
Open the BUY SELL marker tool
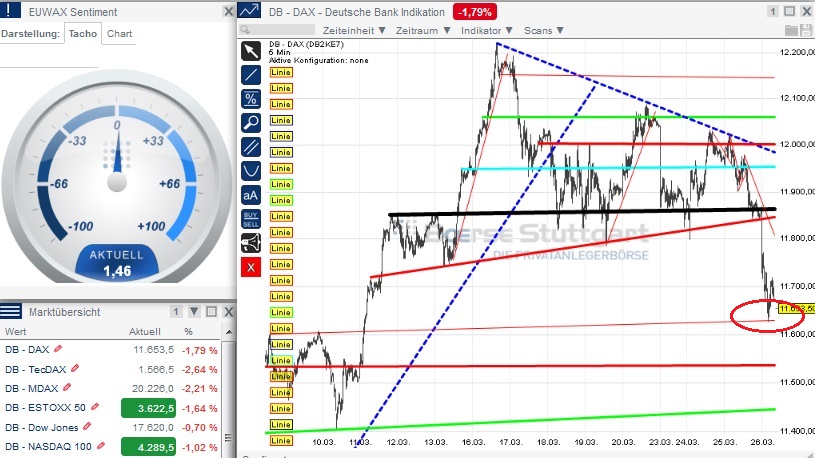251,219
